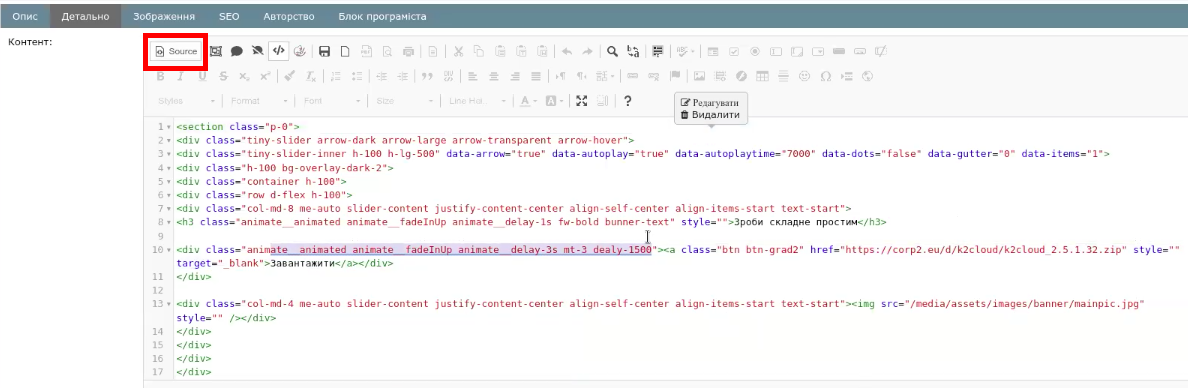This screenshot has width=1188, height=388.
Task: Click the Remove Format icon
Action: coord(311,76)
